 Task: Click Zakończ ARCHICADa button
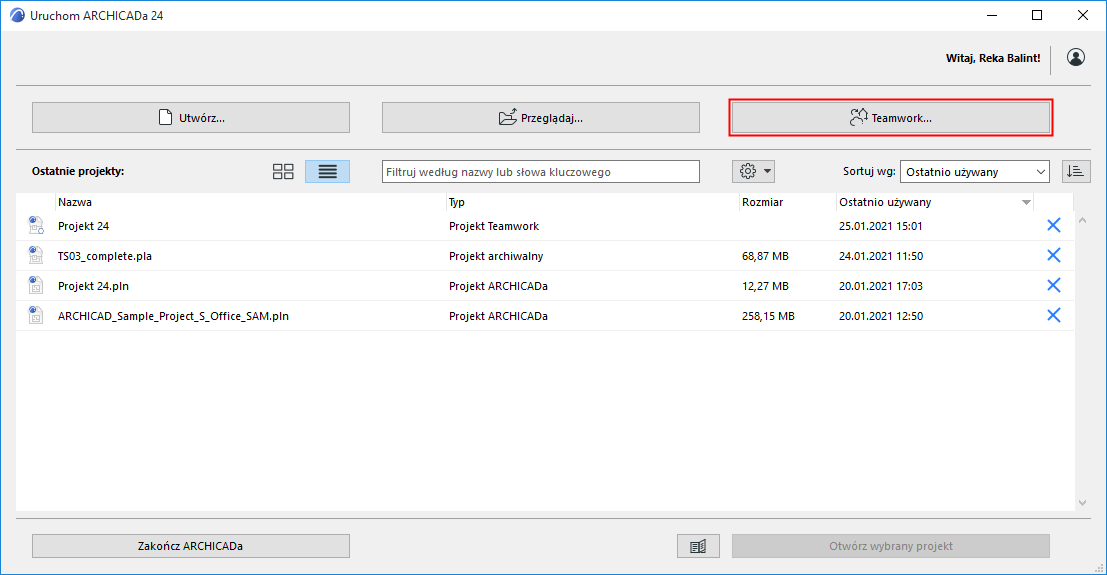point(191,546)
